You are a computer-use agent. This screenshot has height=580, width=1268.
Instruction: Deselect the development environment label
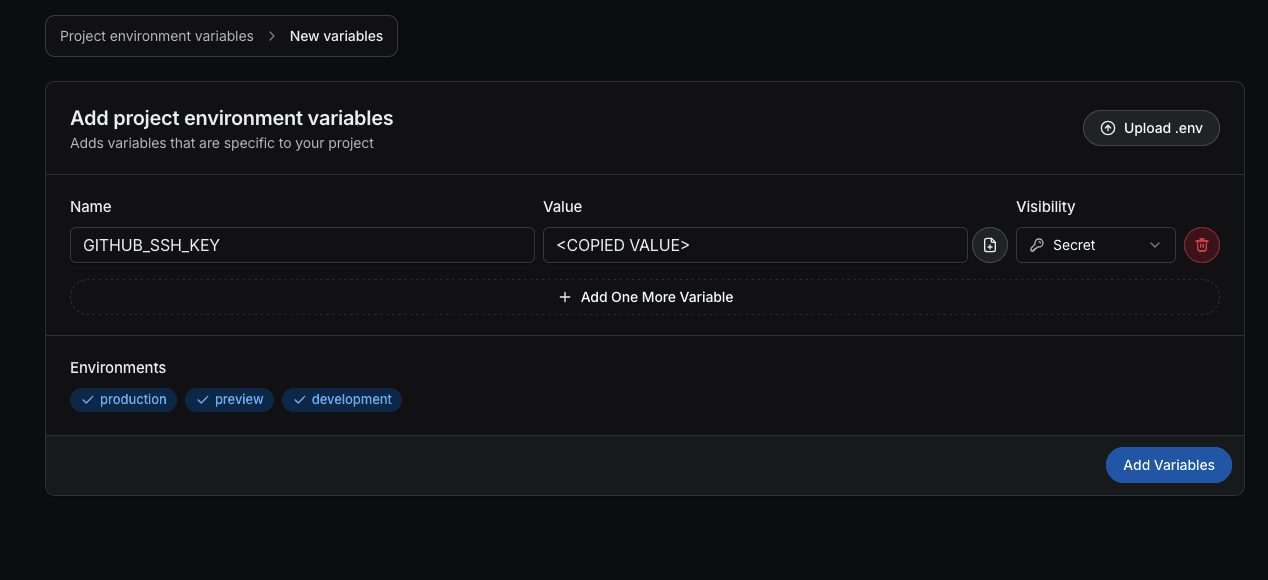[351, 400]
